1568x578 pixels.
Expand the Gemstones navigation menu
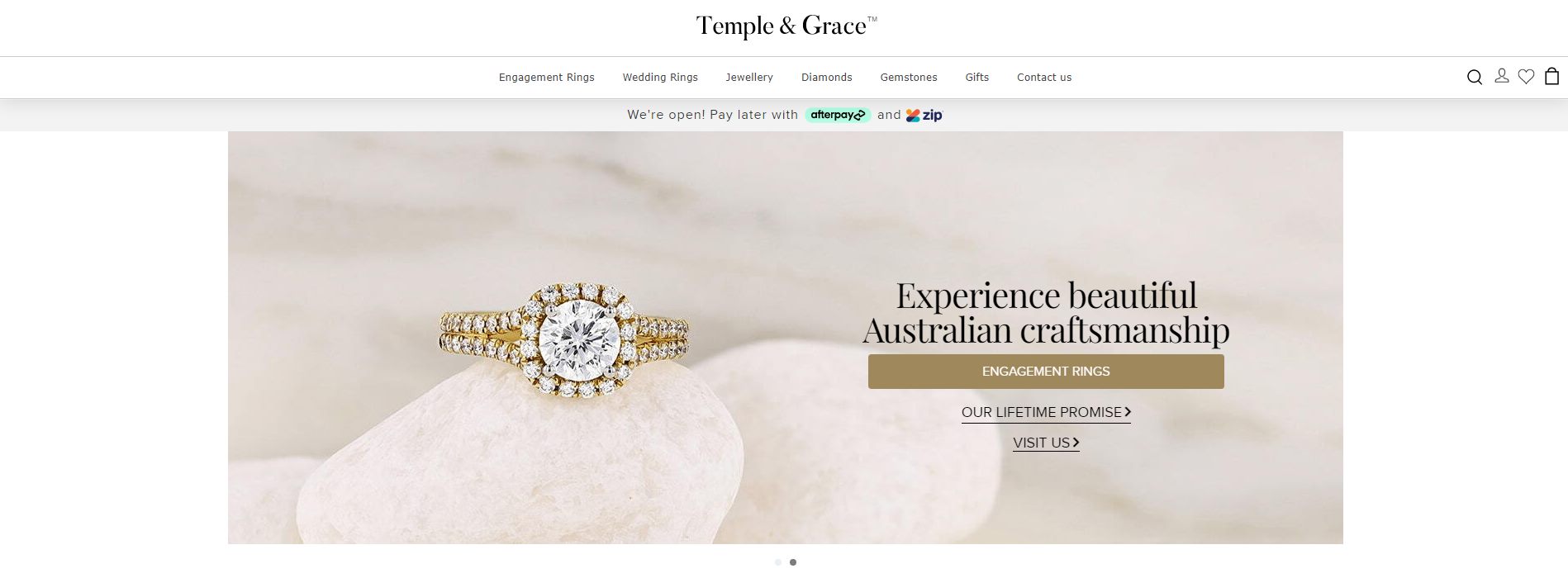click(909, 78)
